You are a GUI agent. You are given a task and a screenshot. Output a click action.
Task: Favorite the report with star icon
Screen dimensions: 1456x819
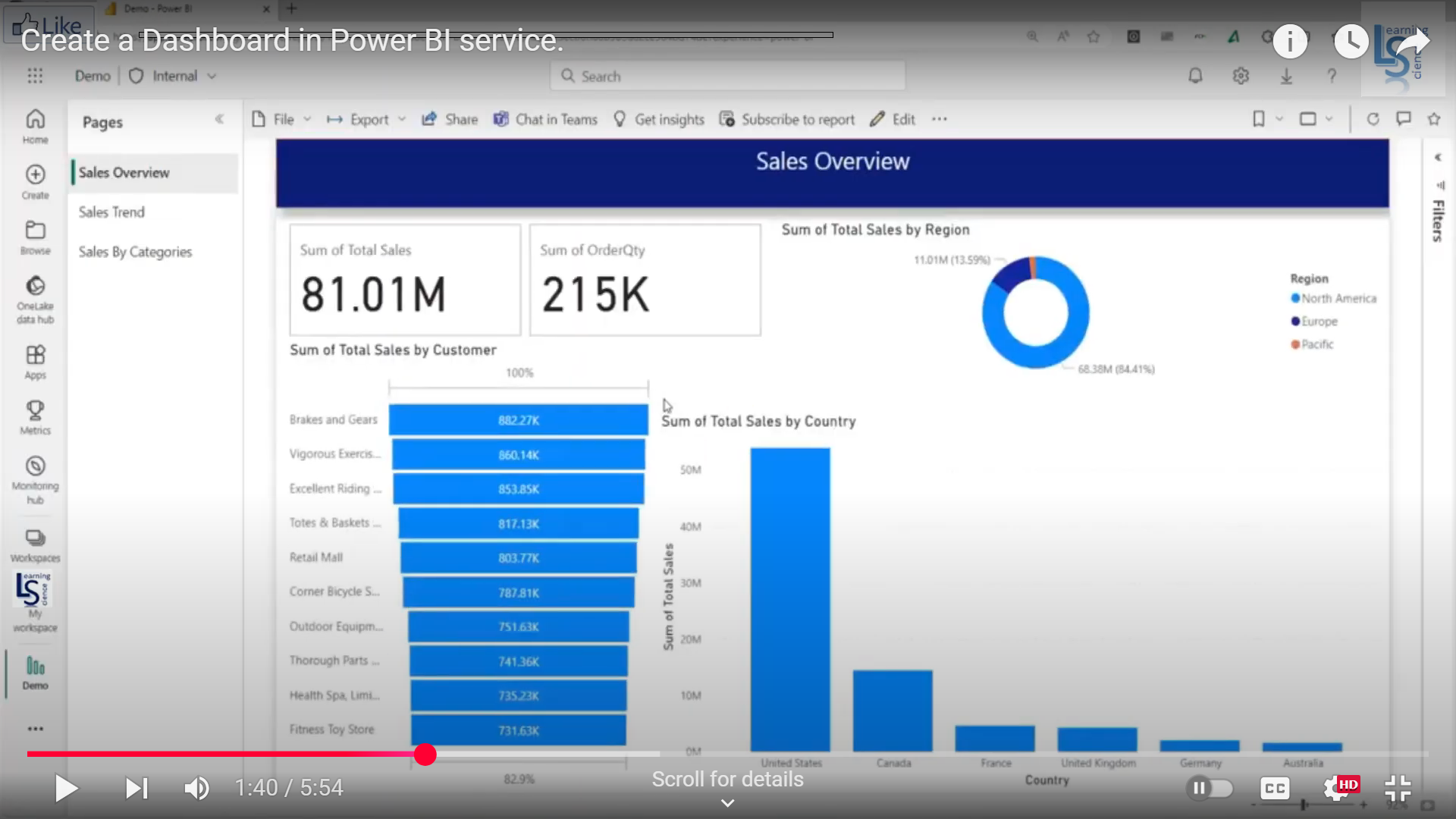[x=1434, y=119]
